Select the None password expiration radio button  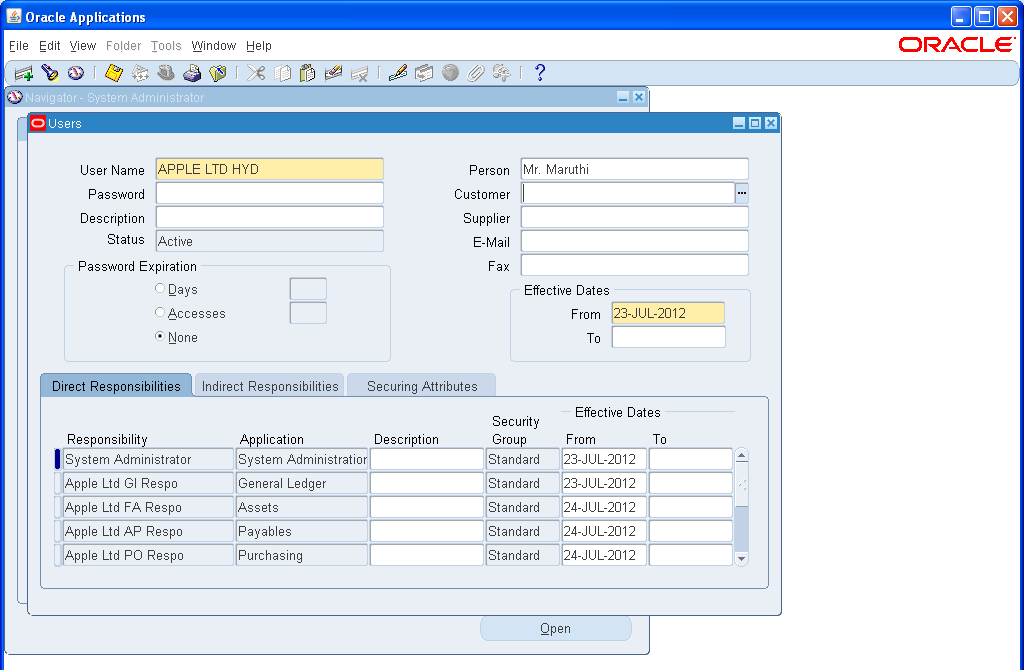tap(159, 337)
